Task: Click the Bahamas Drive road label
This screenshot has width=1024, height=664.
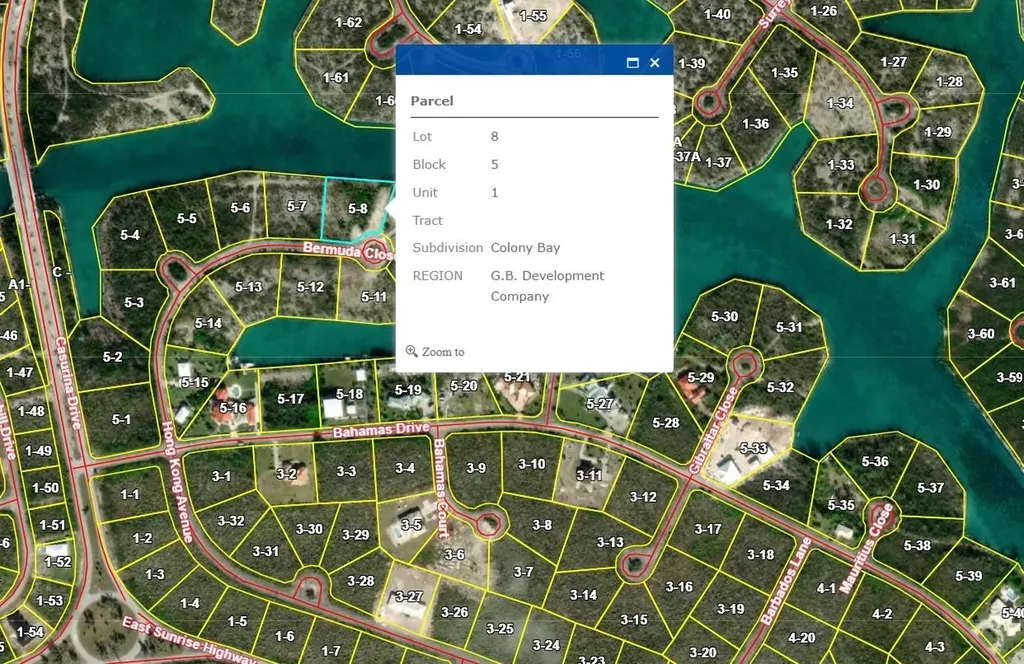Action: click(381, 430)
